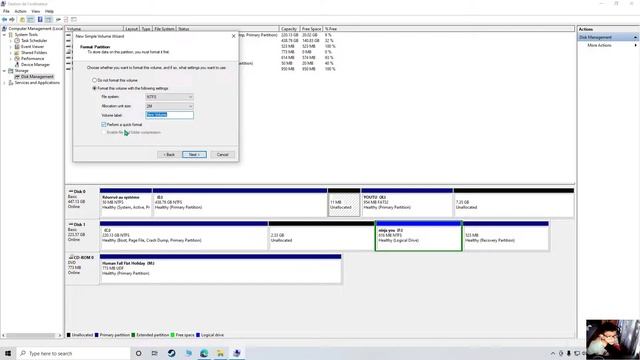Screen dimensions: 640x360
Task: Open the Help menu
Action: (49, 11)
